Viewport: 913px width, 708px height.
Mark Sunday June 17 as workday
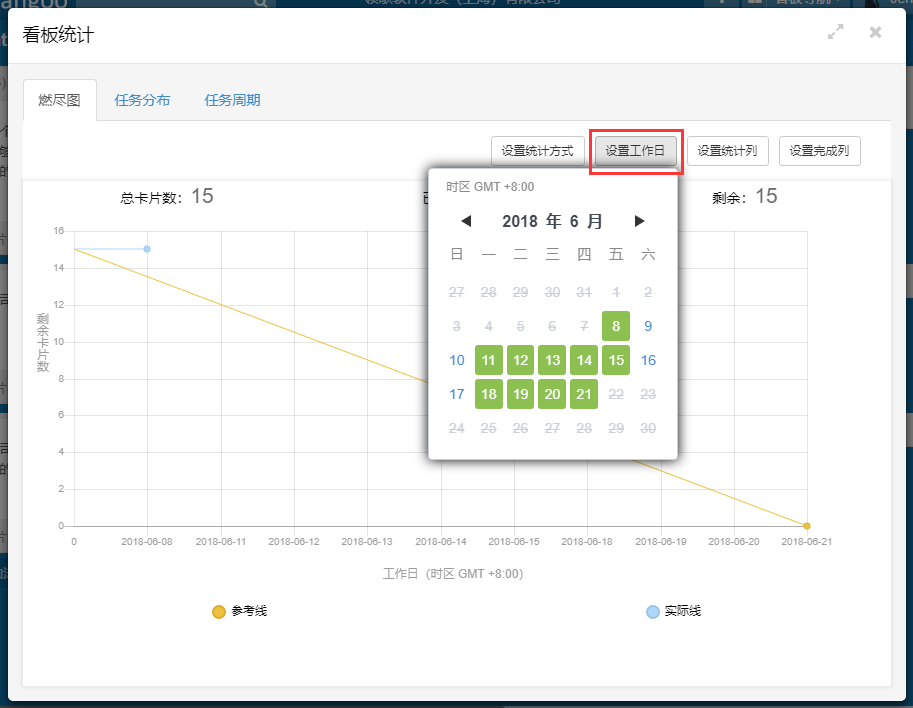click(x=457, y=394)
